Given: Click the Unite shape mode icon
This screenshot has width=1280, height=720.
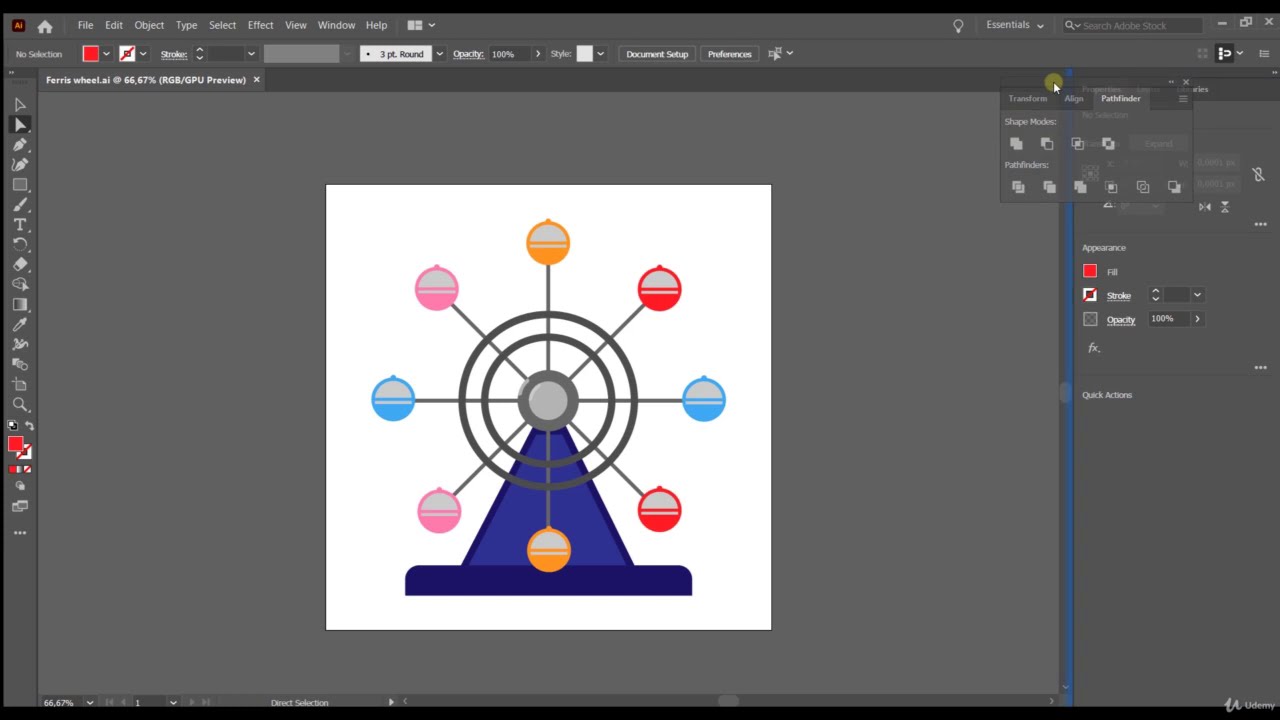Looking at the screenshot, I should (x=1016, y=144).
